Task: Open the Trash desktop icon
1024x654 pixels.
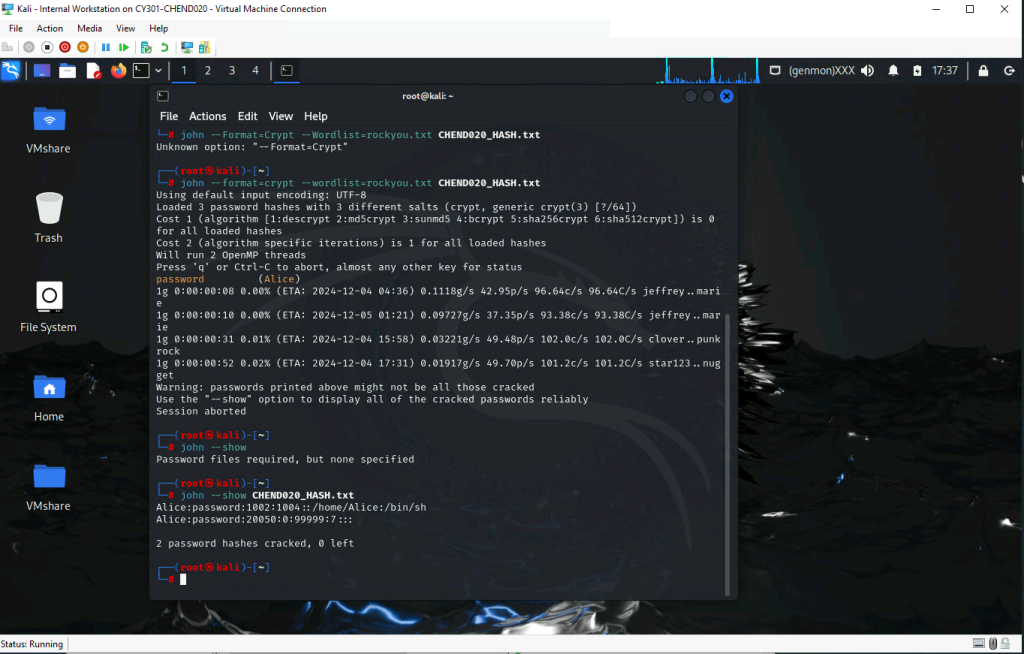Action: point(48,217)
